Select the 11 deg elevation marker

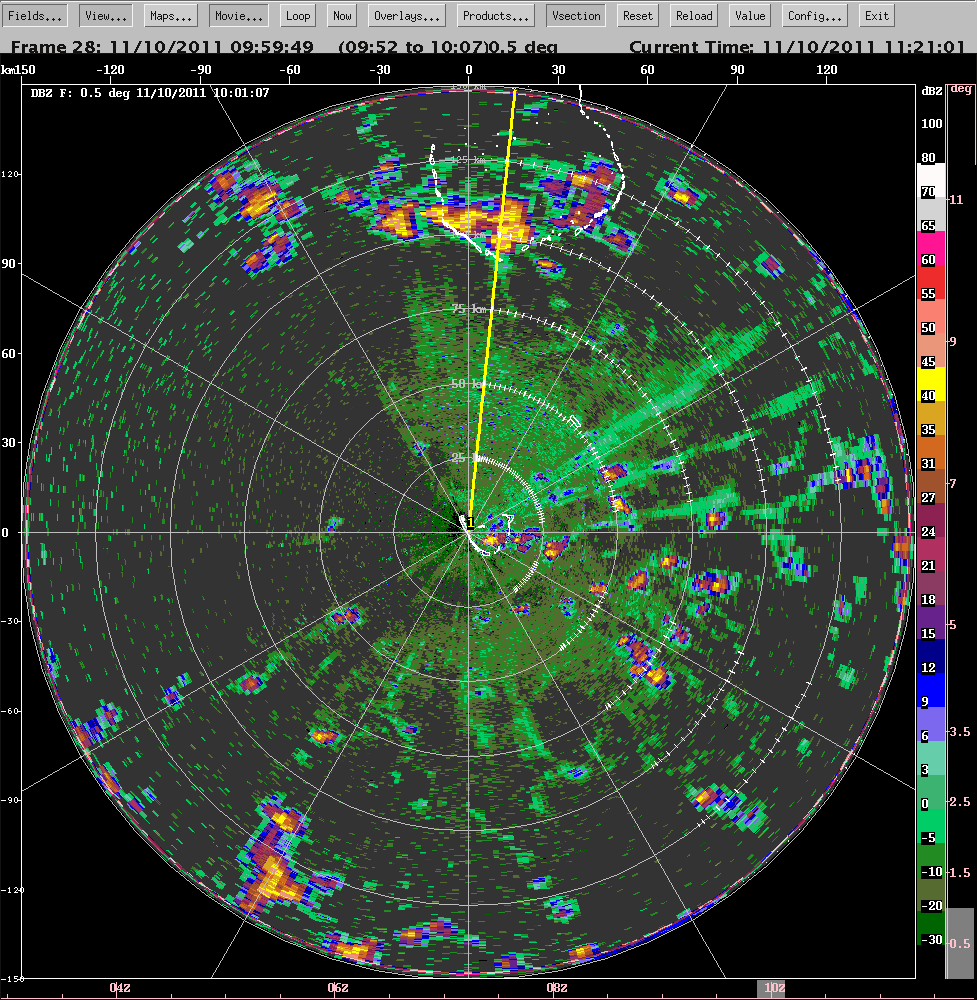tap(957, 200)
